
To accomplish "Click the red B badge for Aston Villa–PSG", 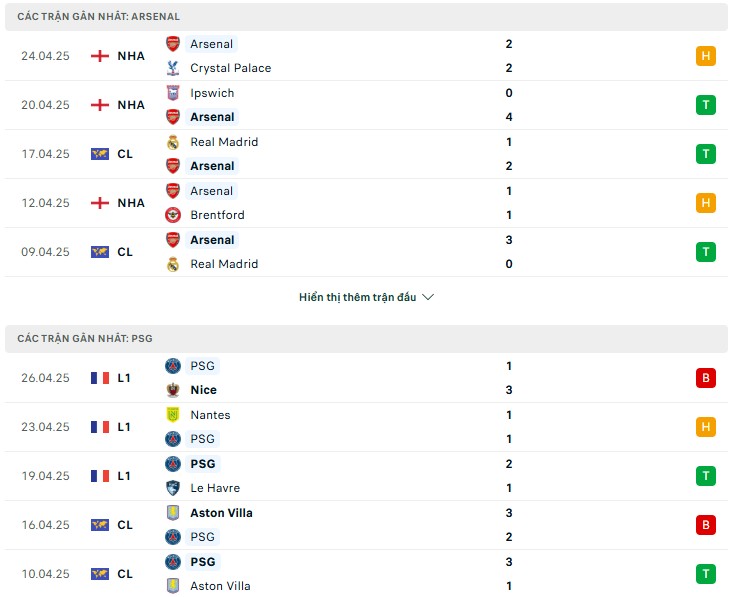I will point(706,525).
